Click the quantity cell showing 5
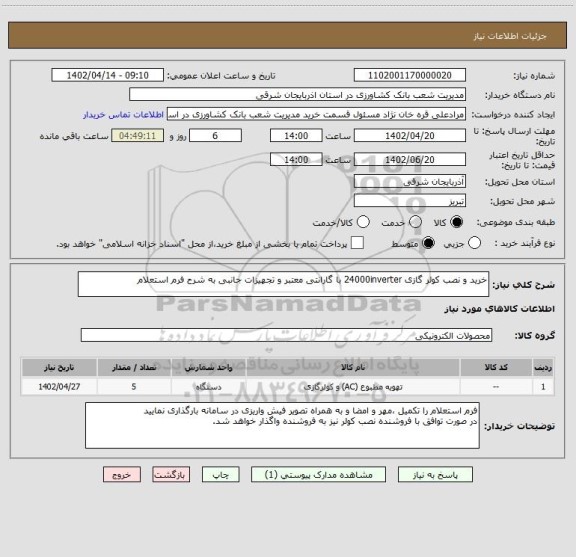Viewport: 576px width, 557px height. (x=134, y=387)
